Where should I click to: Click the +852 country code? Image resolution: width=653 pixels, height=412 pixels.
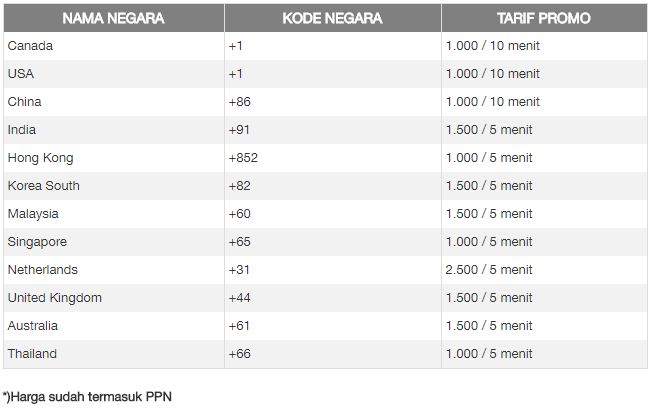243,158
